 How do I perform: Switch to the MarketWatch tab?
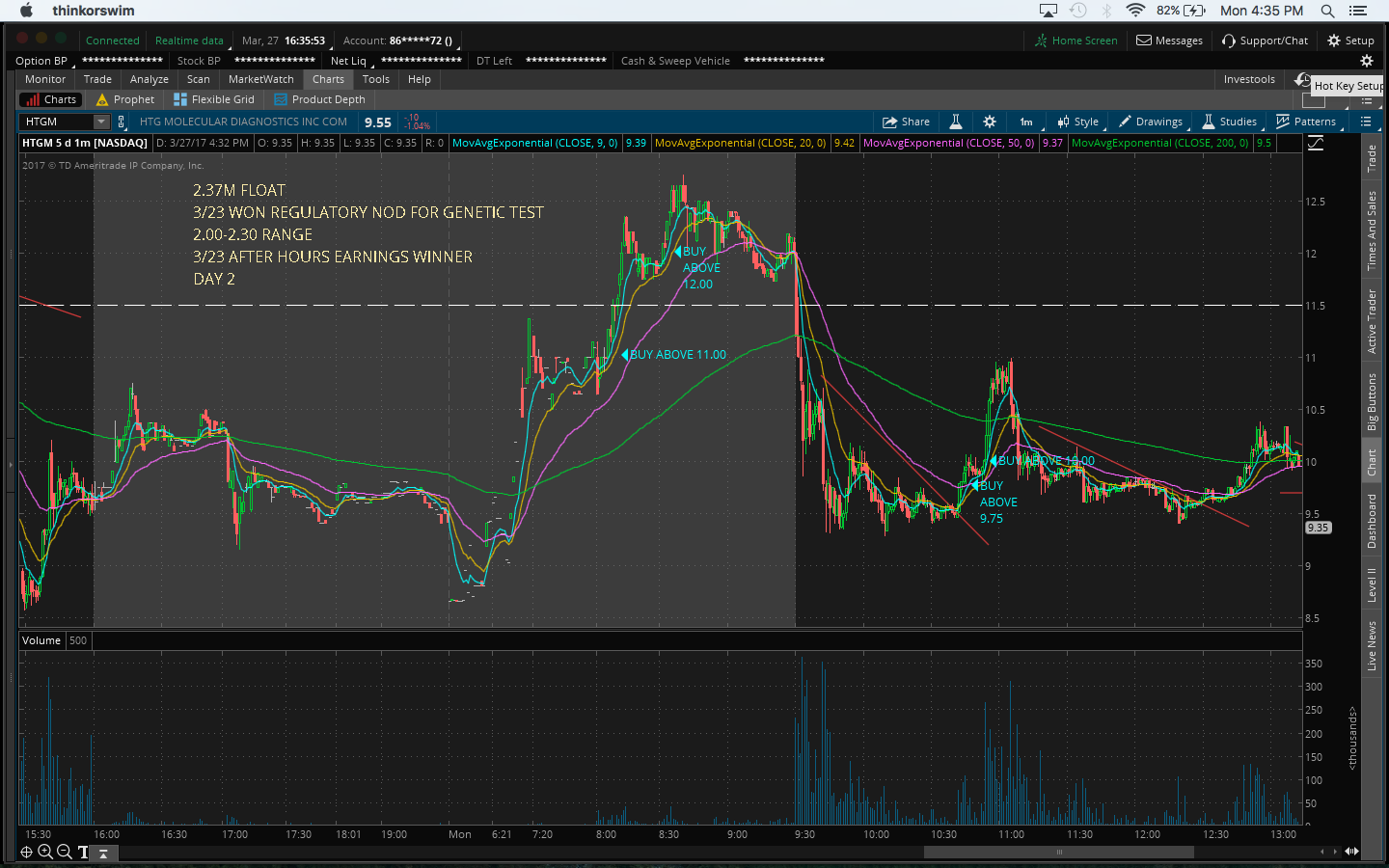coord(260,79)
